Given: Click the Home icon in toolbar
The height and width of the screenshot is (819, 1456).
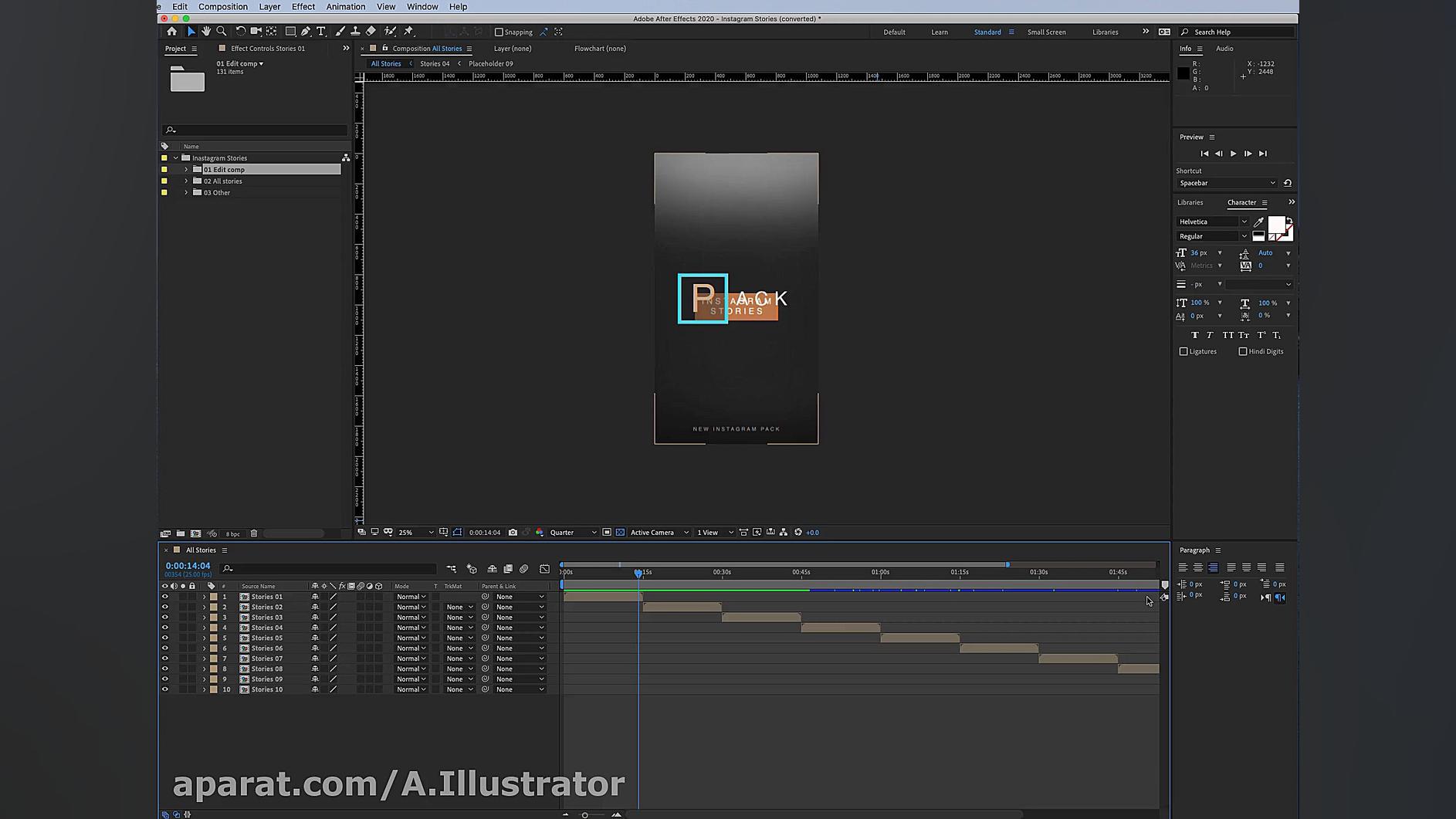Looking at the screenshot, I should (x=171, y=32).
